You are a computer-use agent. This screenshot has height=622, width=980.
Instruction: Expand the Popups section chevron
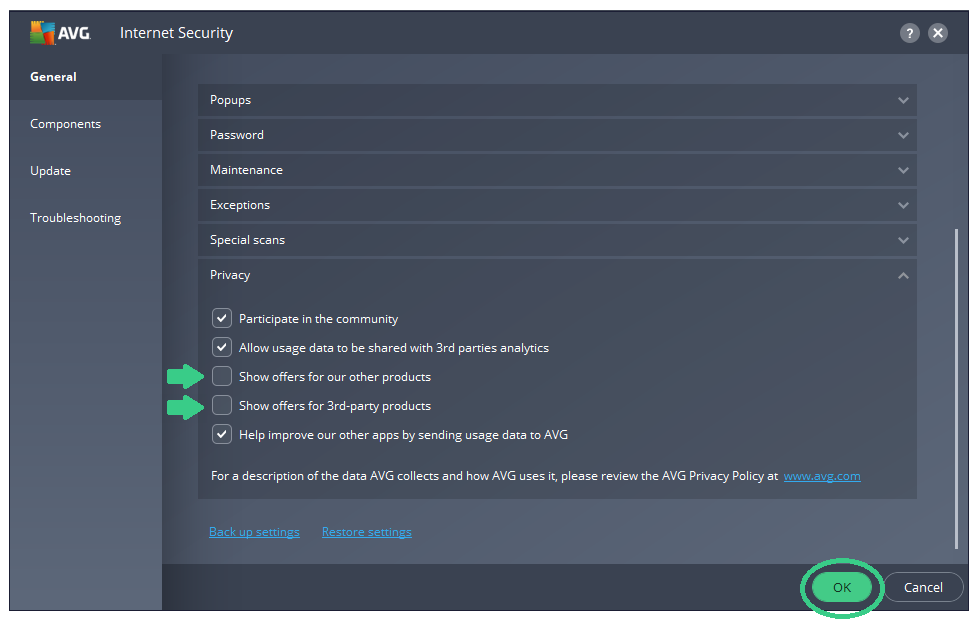pyautogui.click(x=903, y=100)
